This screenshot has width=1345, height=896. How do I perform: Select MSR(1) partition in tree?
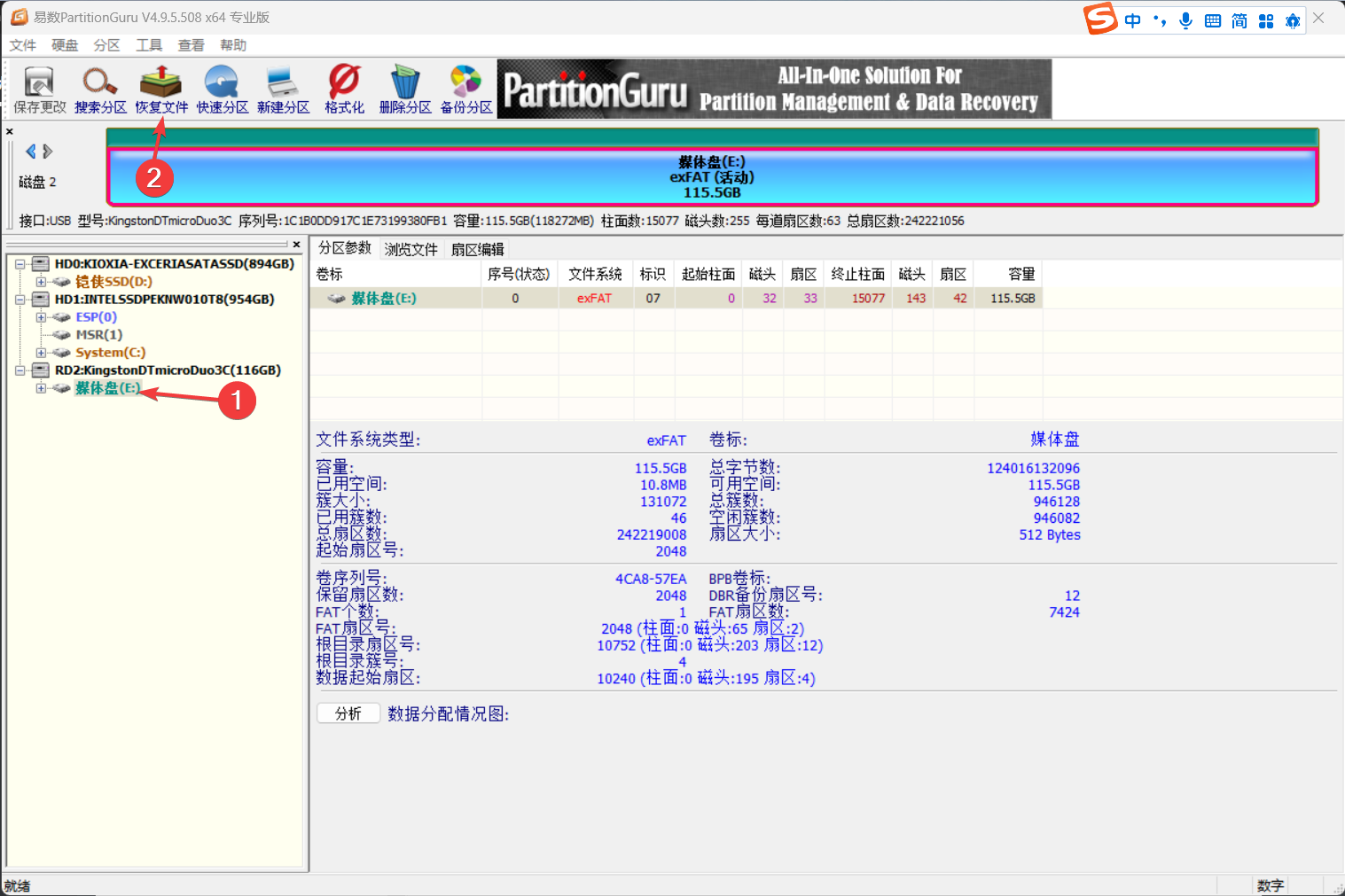coord(98,335)
